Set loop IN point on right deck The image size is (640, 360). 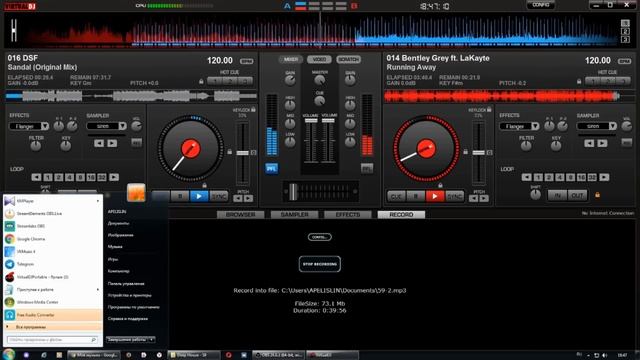[x=557, y=196]
